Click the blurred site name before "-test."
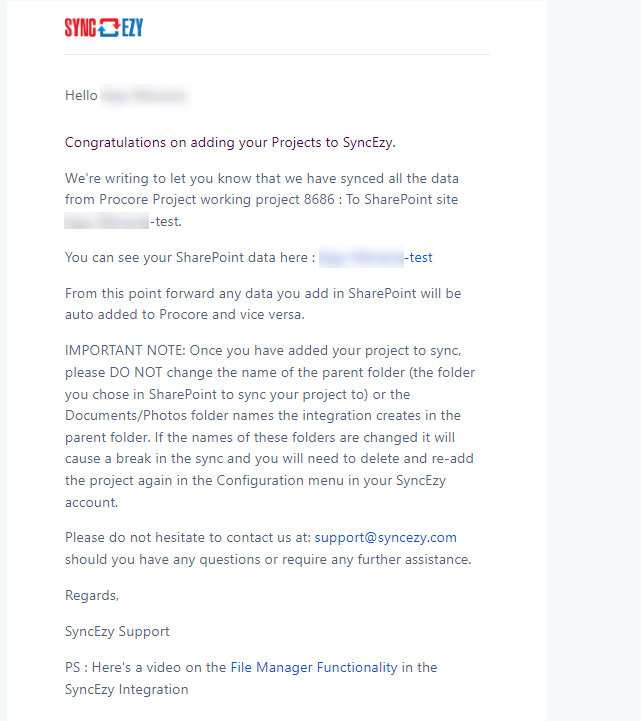The image size is (641, 721). 107,221
